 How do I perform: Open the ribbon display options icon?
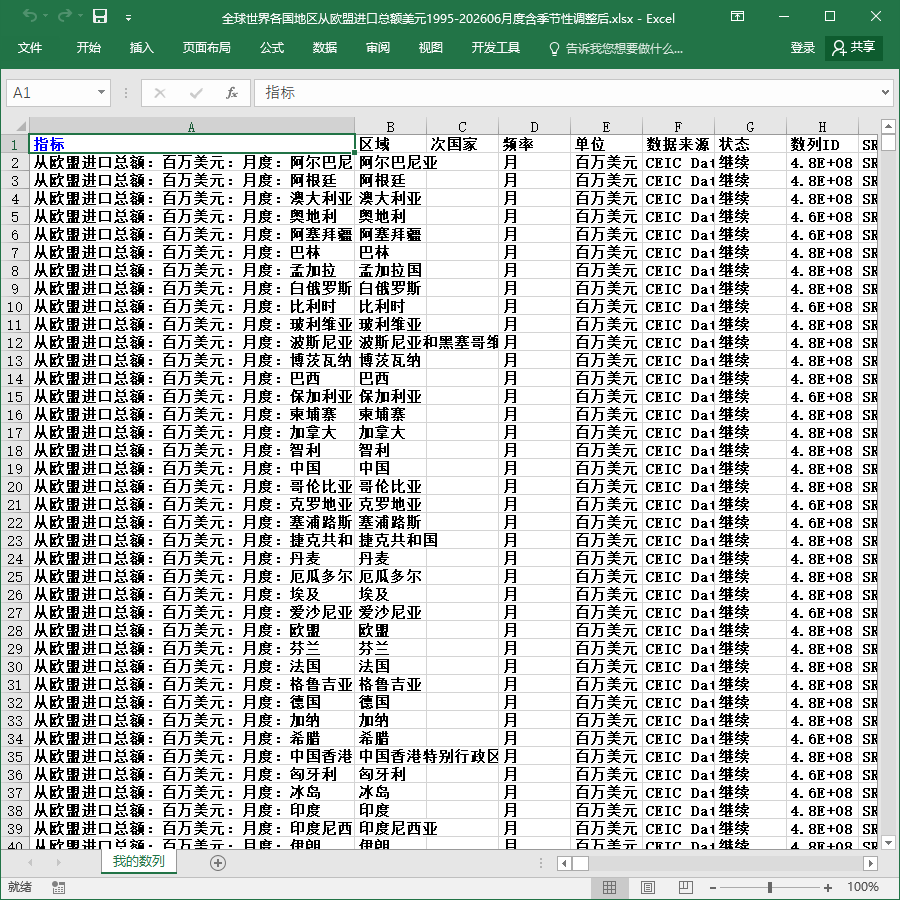(x=737, y=16)
